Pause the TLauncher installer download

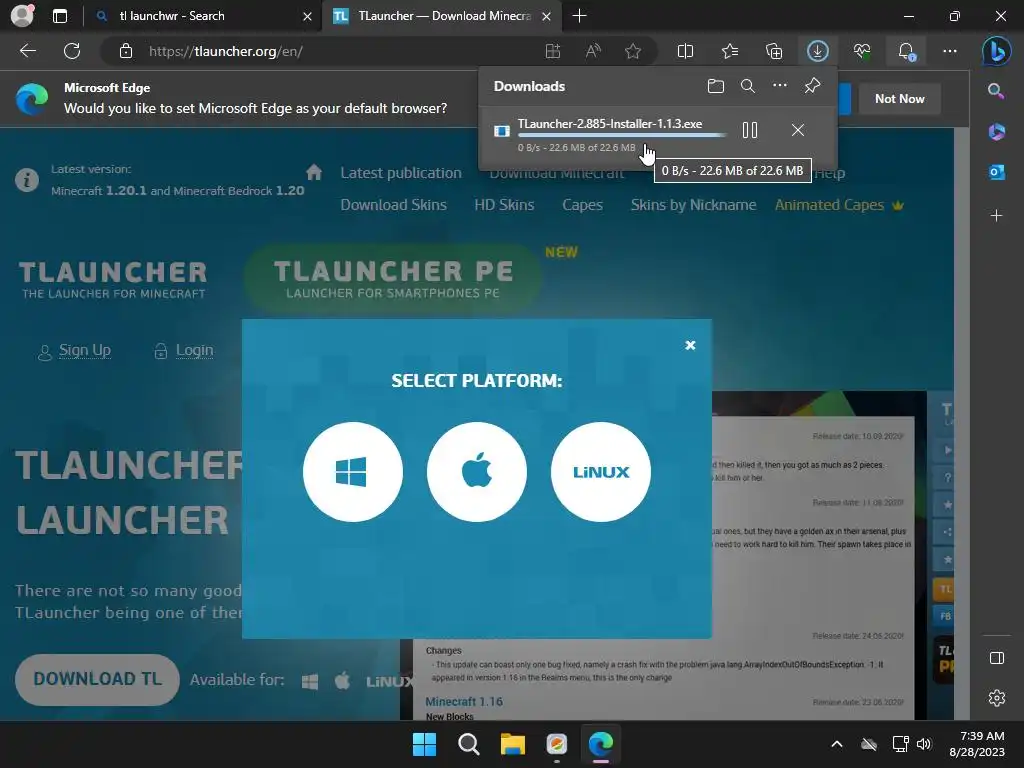[x=750, y=130]
